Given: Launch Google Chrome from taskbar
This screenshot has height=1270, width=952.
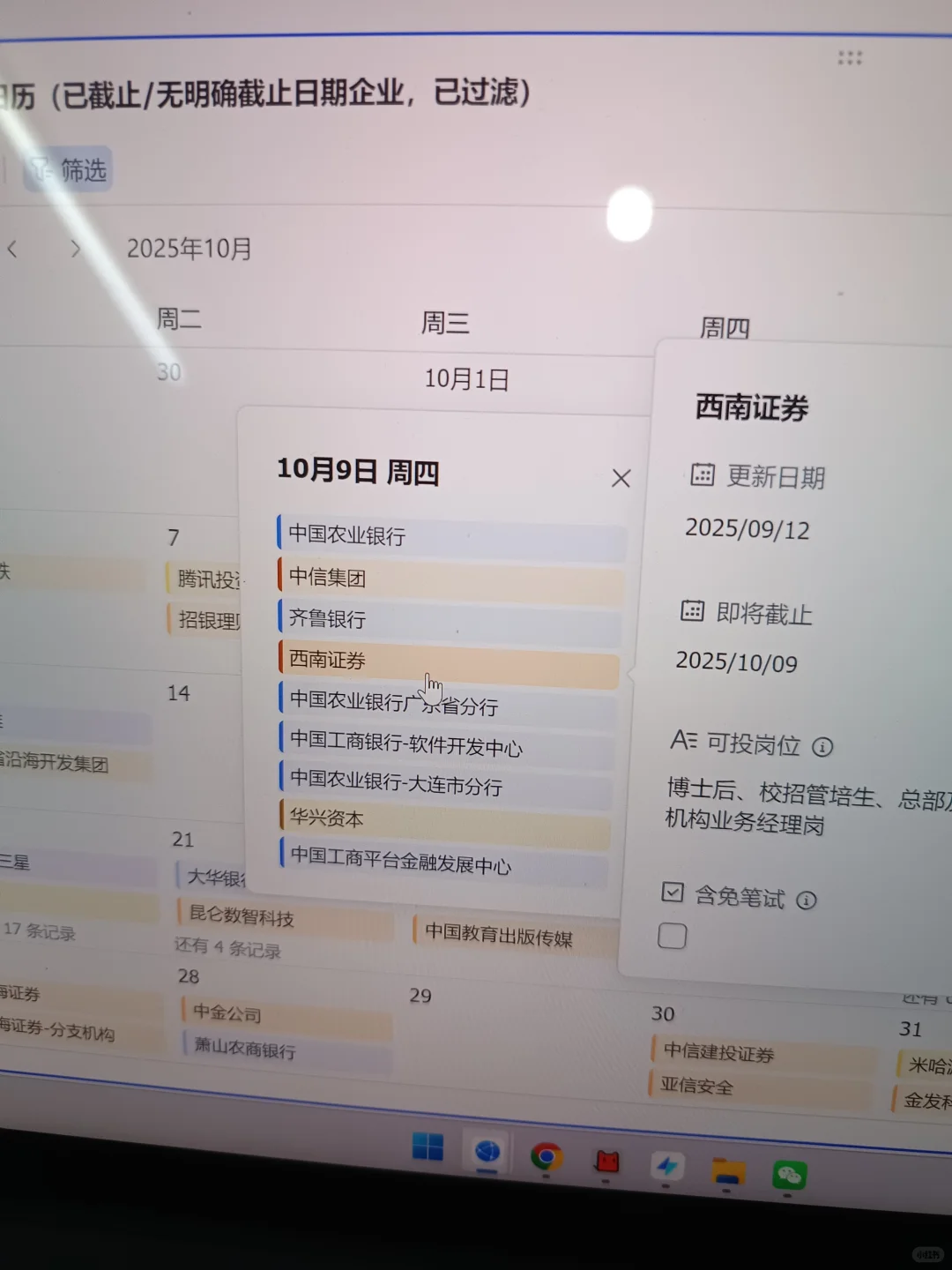Looking at the screenshot, I should click(x=547, y=1157).
